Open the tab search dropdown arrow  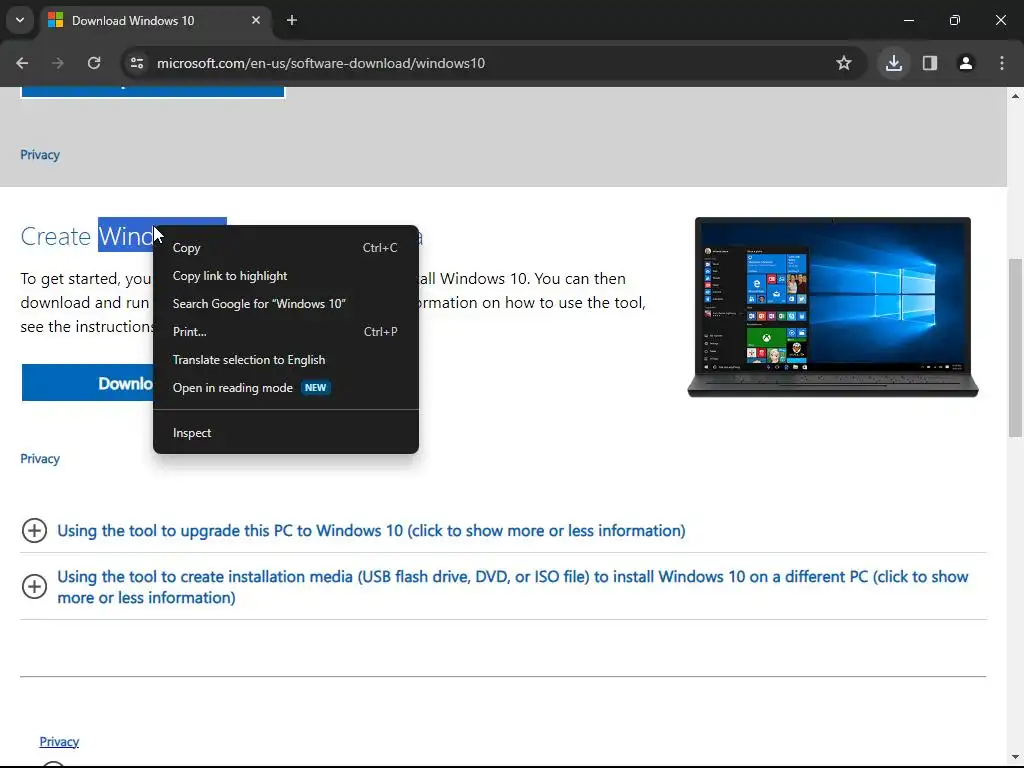coord(20,20)
